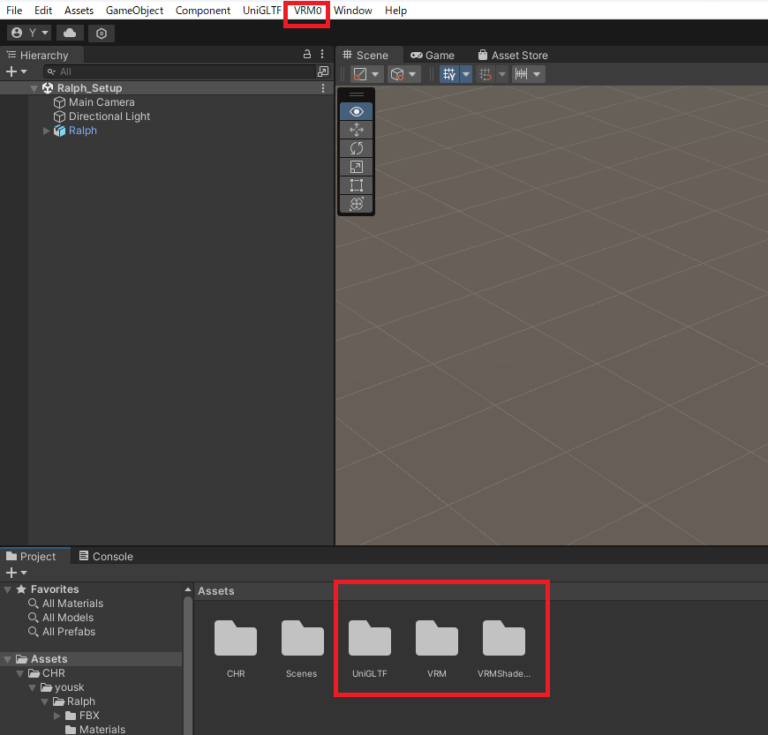
Task: Select the Rect tool
Action: tap(357, 185)
